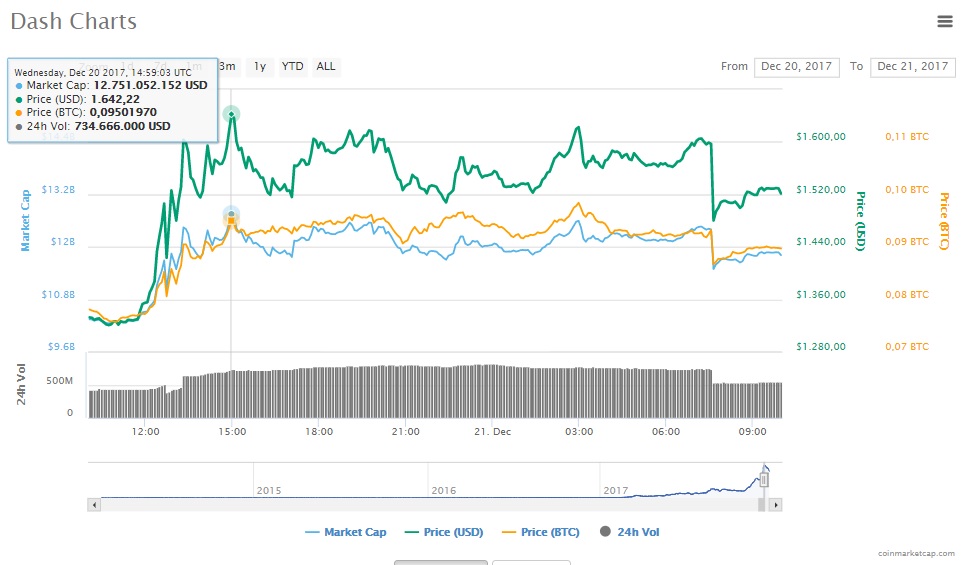Click the $10.8B market cap label
Image resolution: width=971 pixels, height=565 pixels.
coord(58,295)
